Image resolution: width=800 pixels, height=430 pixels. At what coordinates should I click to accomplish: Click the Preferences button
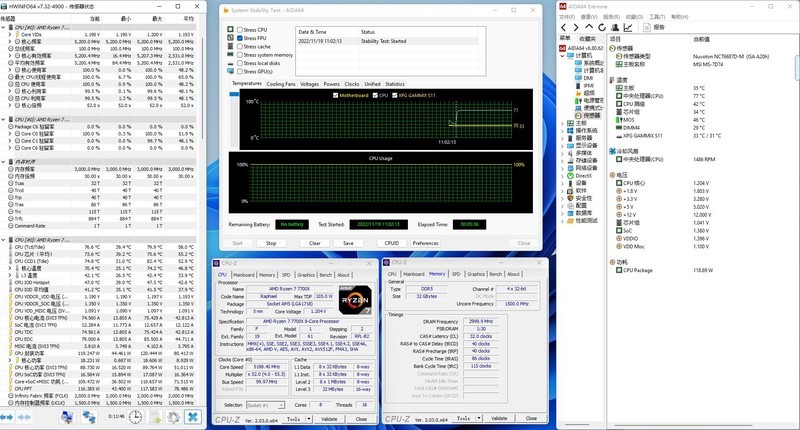click(425, 243)
